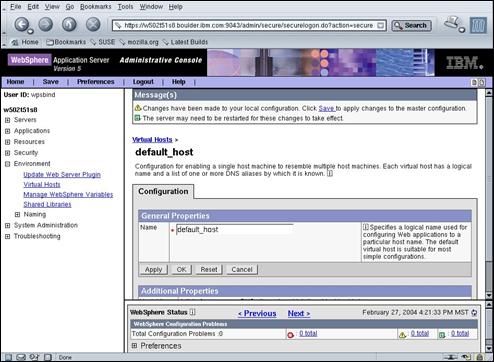The height and width of the screenshot is (362, 494).
Task: Click the Latest Builds bookmark
Action: pyautogui.click(x=185, y=42)
